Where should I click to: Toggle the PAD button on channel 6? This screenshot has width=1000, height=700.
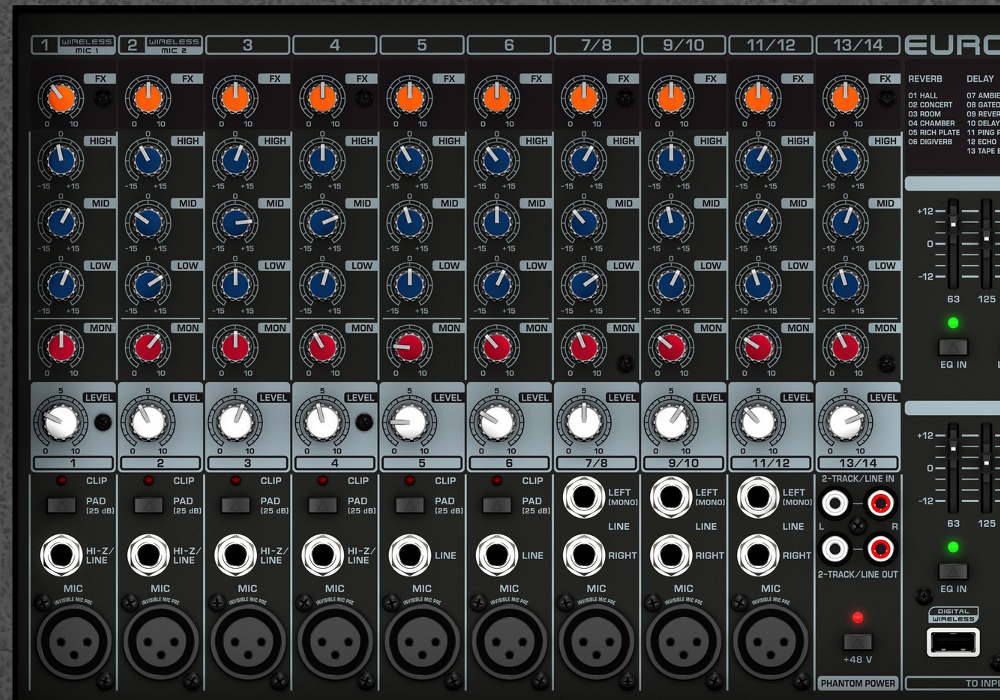(x=496, y=505)
